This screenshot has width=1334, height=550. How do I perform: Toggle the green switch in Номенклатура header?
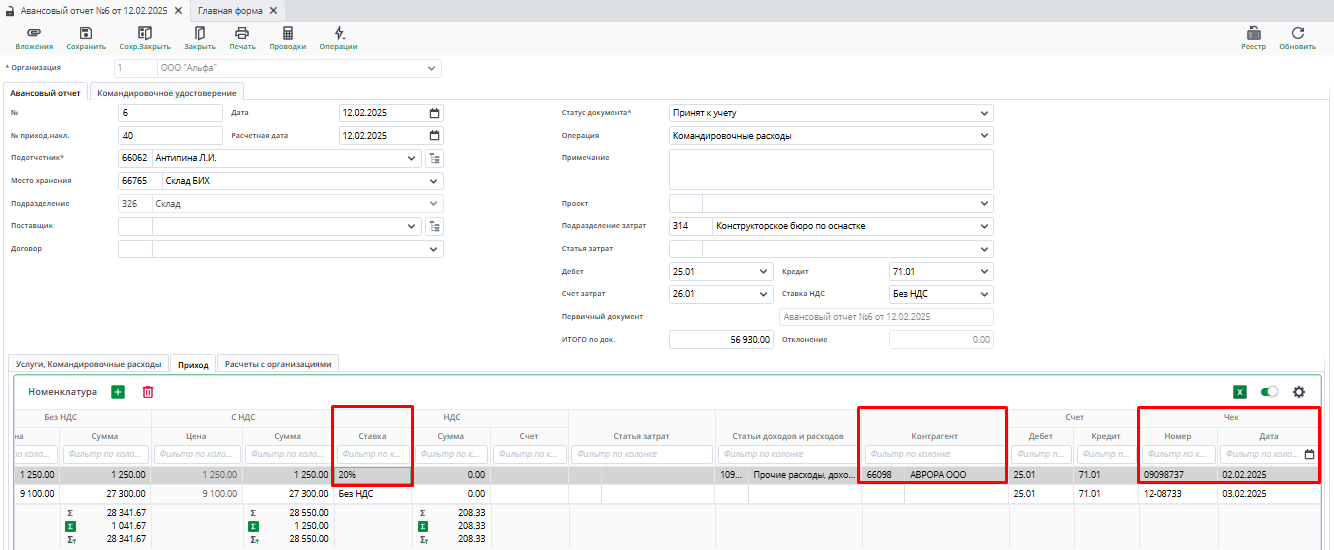pyautogui.click(x=1270, y=392)
